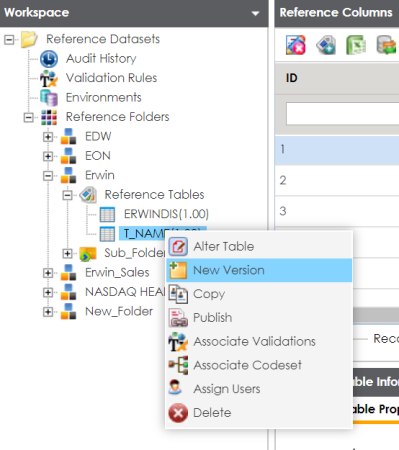399x450 pixels.
Task: Select the Reference Tables label
Action: 154,195
